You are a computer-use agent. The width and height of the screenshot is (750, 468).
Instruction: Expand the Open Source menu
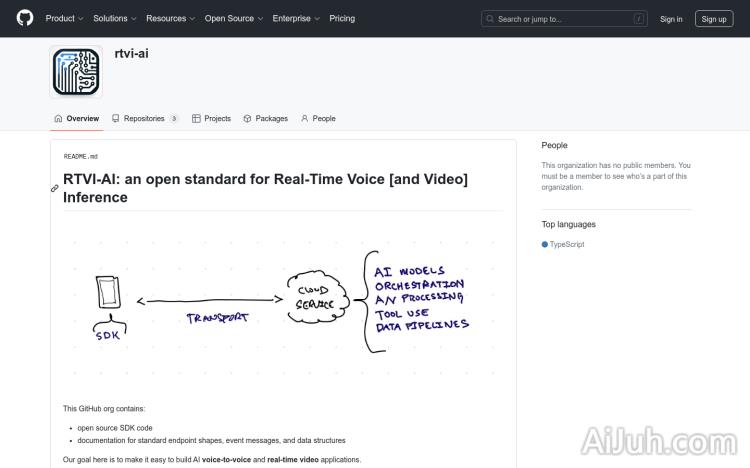[234, 18]
